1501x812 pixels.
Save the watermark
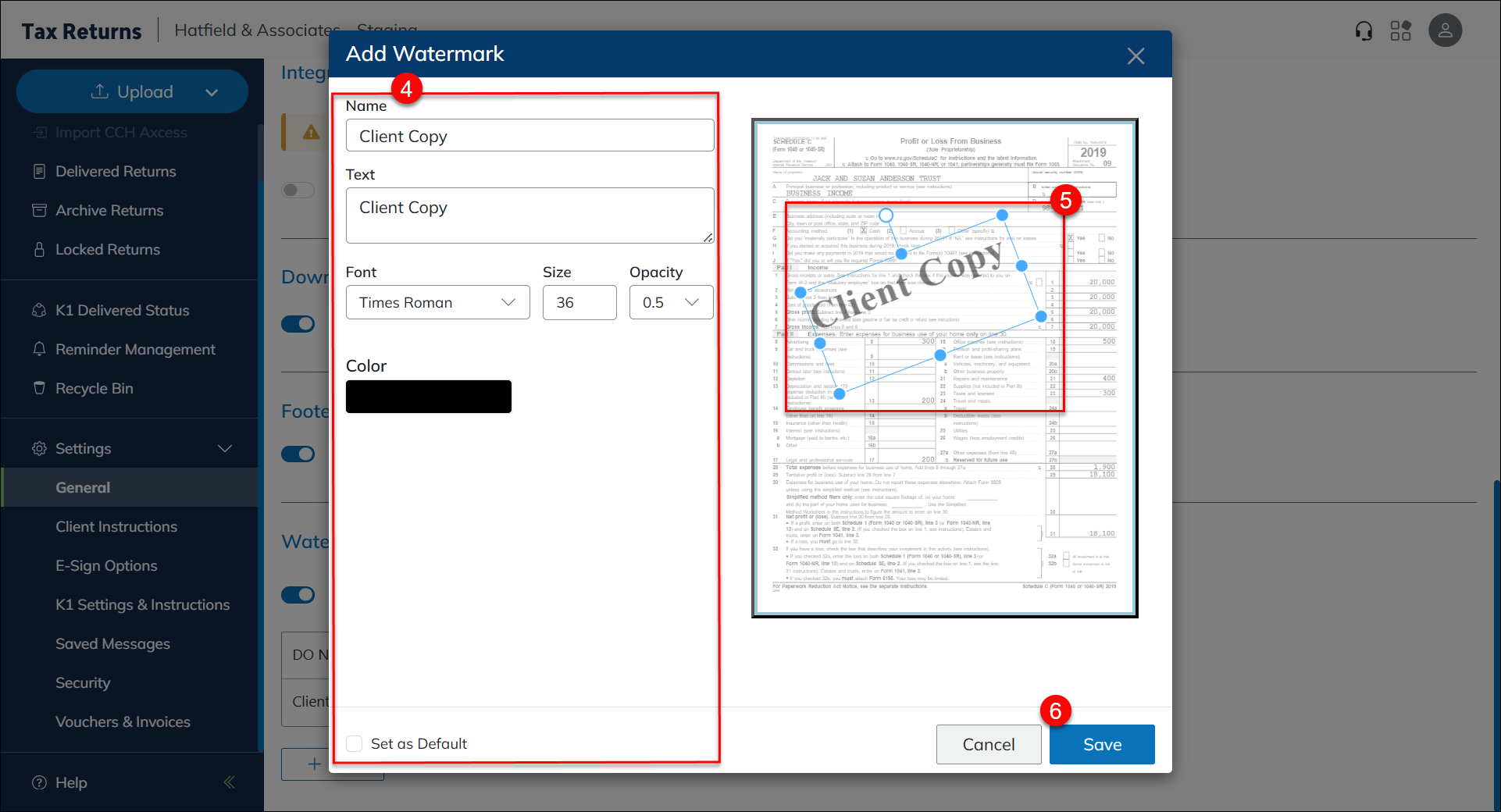1101,745
